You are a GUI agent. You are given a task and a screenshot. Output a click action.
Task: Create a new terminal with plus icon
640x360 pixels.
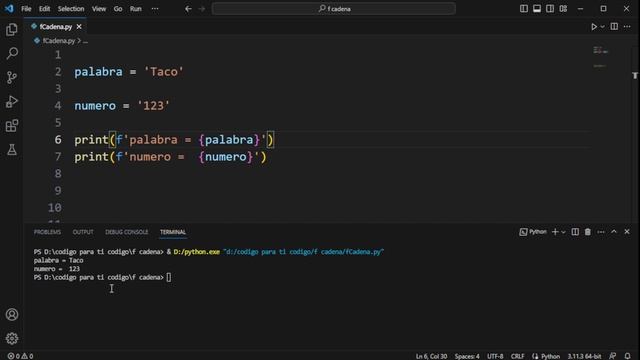click(555, 232)
